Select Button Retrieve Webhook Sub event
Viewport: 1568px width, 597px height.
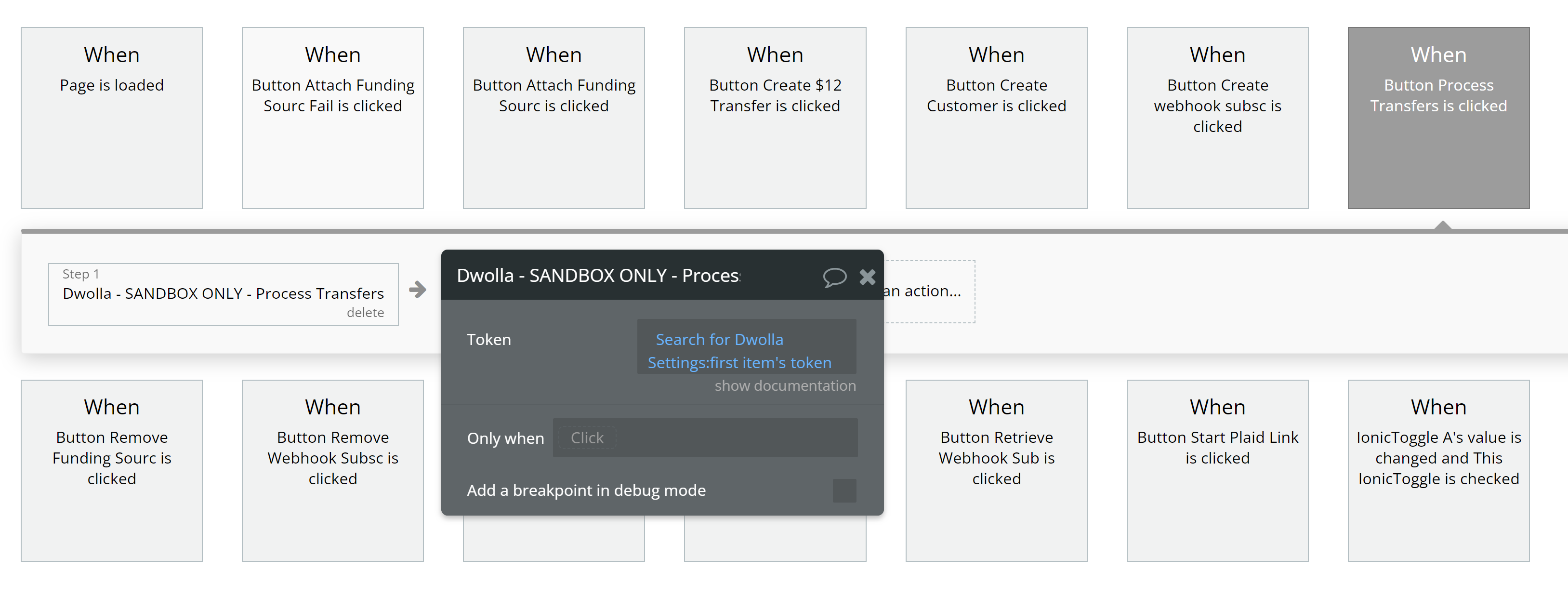996,470
